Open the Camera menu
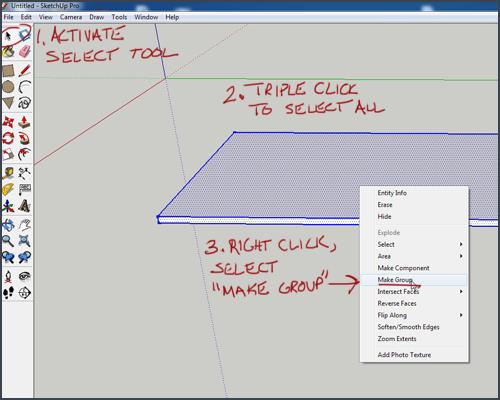Image resolution: width=500 pixels, height=400 pixels. point(71,17)
